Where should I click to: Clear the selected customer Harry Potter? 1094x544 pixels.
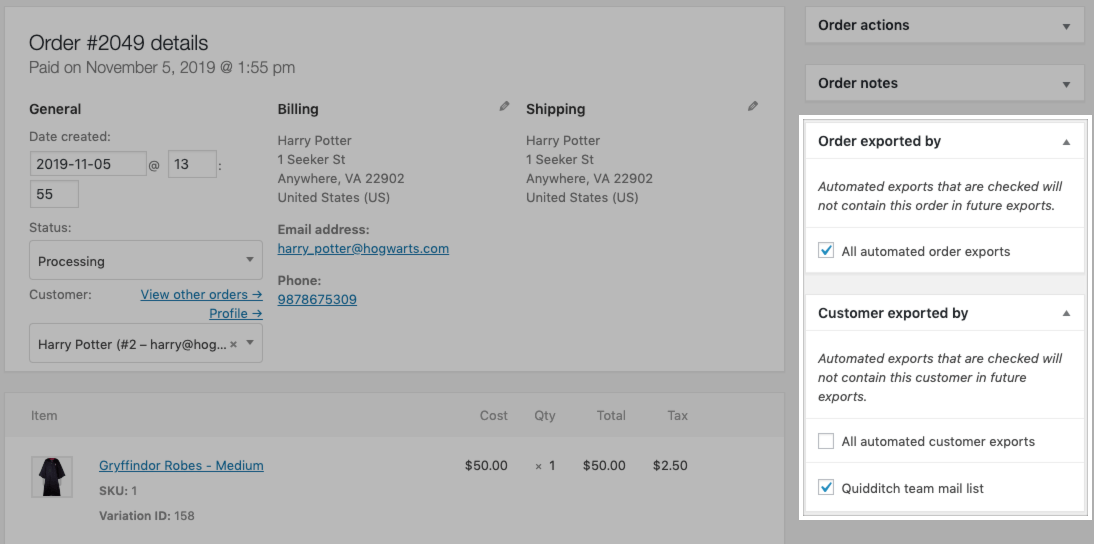tap(233, 344)
